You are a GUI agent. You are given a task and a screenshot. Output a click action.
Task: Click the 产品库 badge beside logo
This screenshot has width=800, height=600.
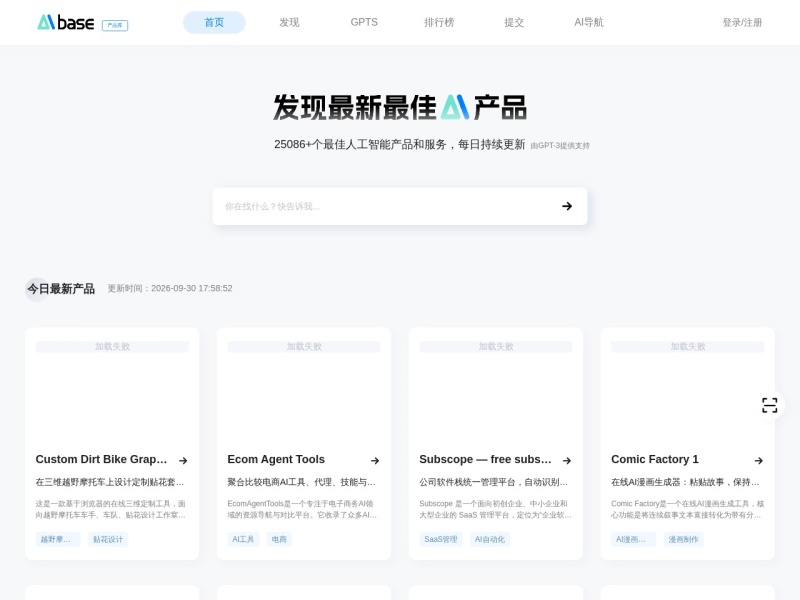pos(115,25)
